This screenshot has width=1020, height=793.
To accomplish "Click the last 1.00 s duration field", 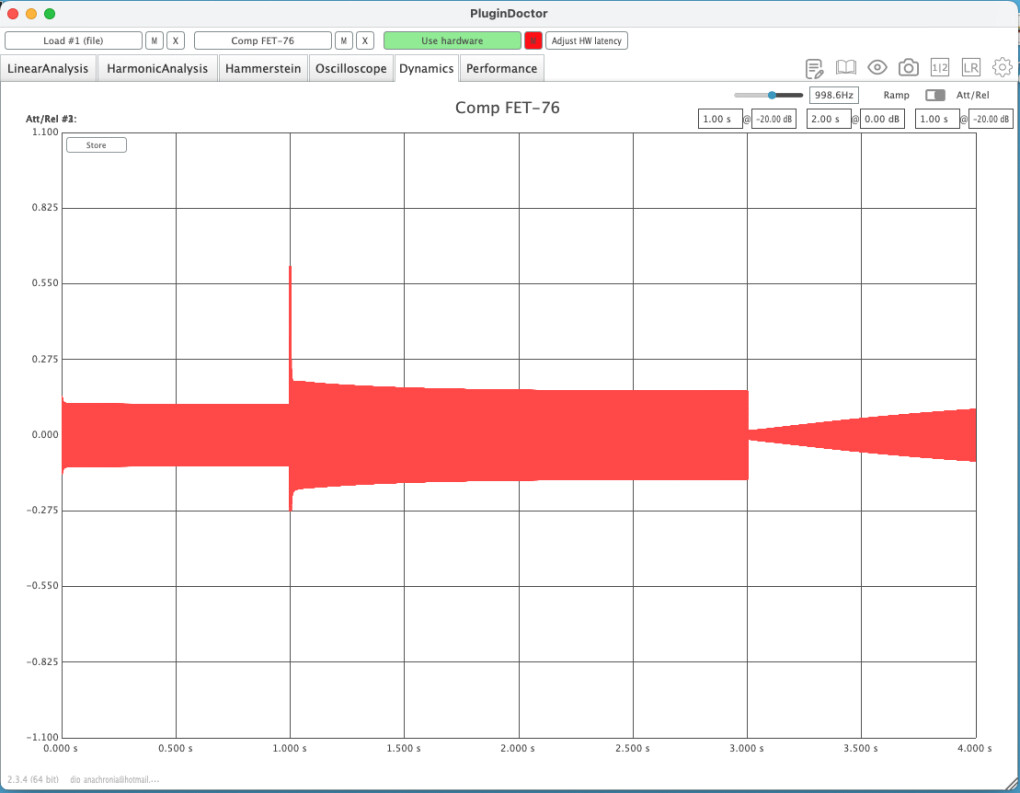I will pyautogui.click(x=937, y=119).
